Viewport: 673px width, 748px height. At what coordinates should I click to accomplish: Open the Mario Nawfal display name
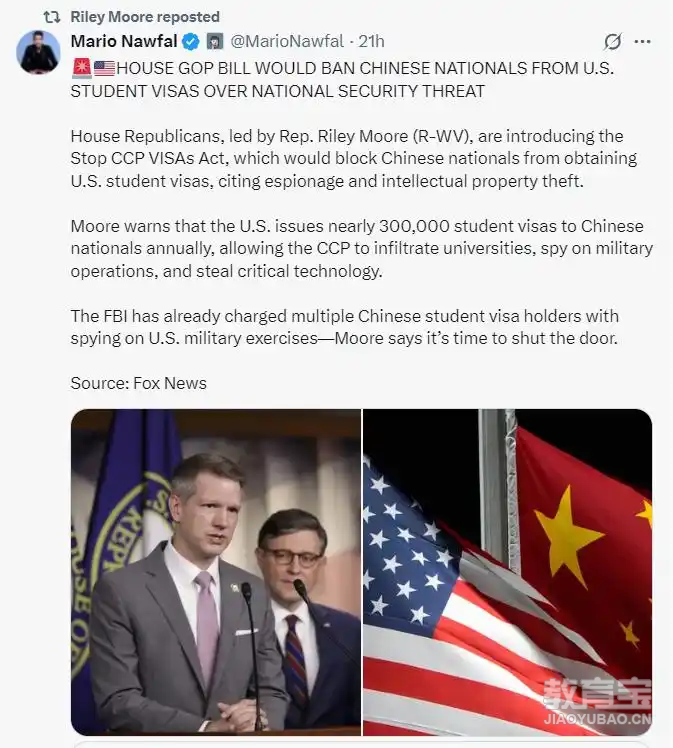[x=124, y=42]
